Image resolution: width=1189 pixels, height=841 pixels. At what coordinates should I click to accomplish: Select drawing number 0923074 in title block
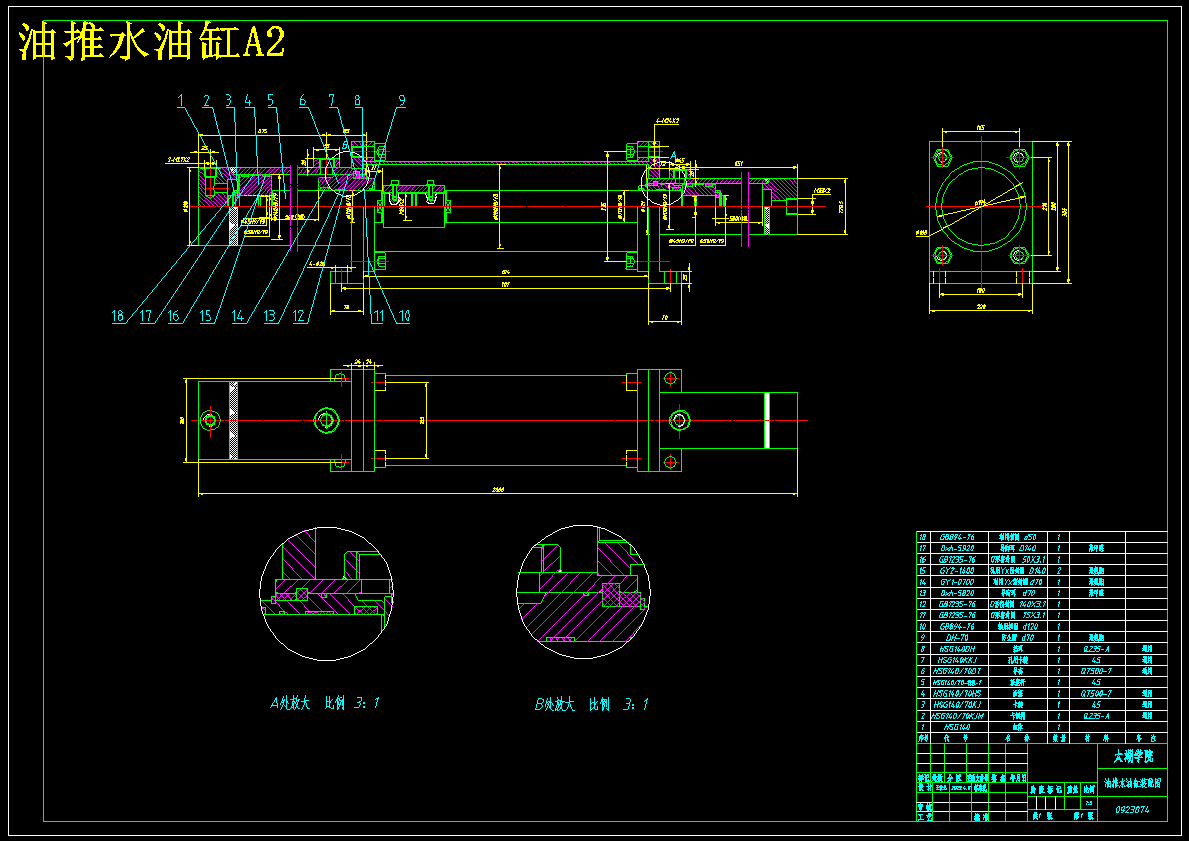pyautogui.click(x=1132, y=809)
